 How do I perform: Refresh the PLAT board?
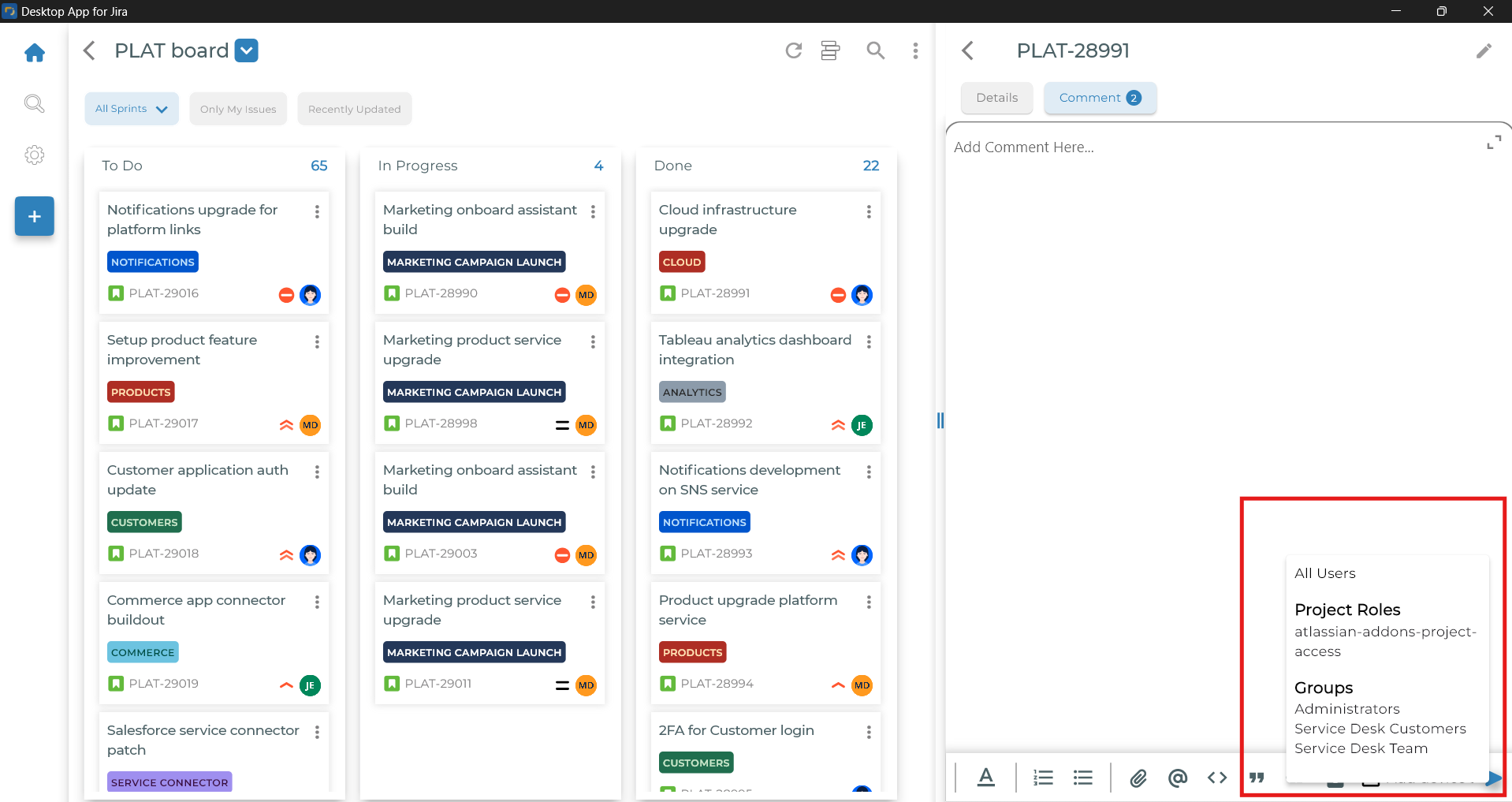794,50
